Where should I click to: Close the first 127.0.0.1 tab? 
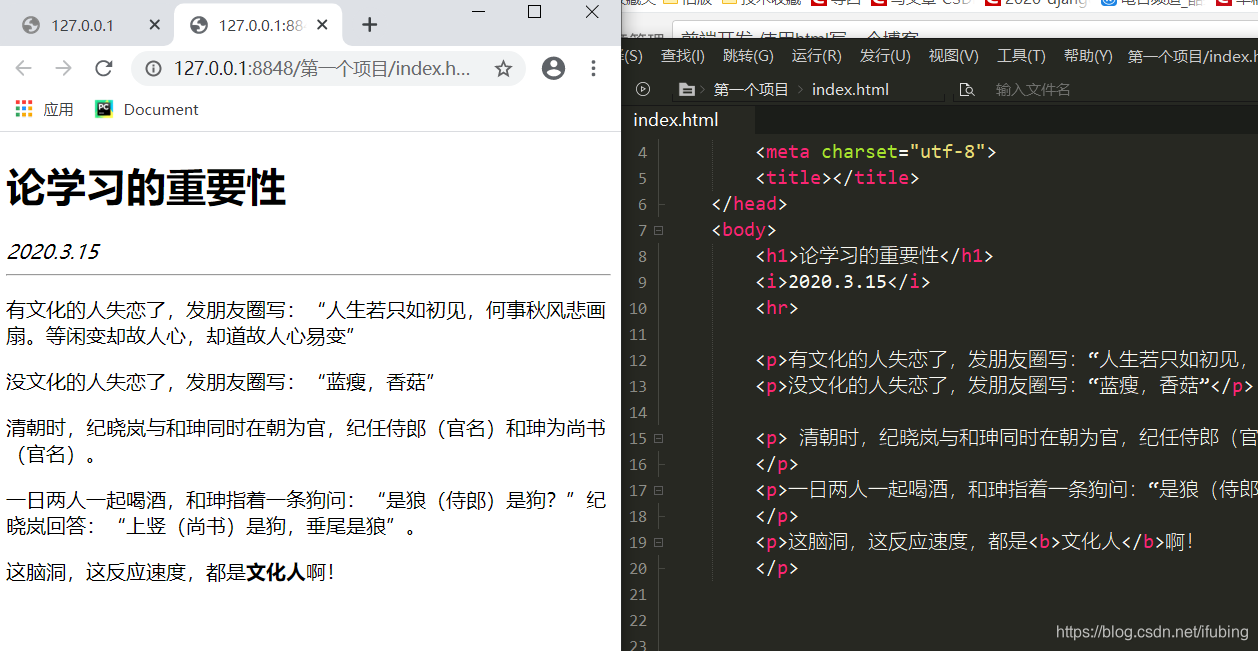pos(154,25)
